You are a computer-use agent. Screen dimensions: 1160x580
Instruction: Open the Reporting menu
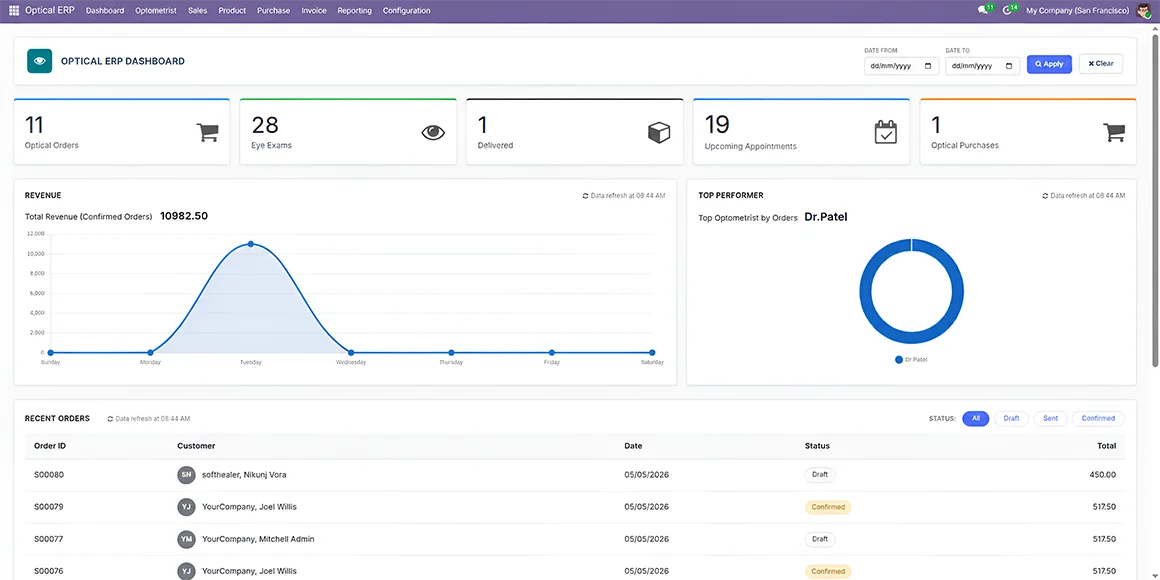354,10
